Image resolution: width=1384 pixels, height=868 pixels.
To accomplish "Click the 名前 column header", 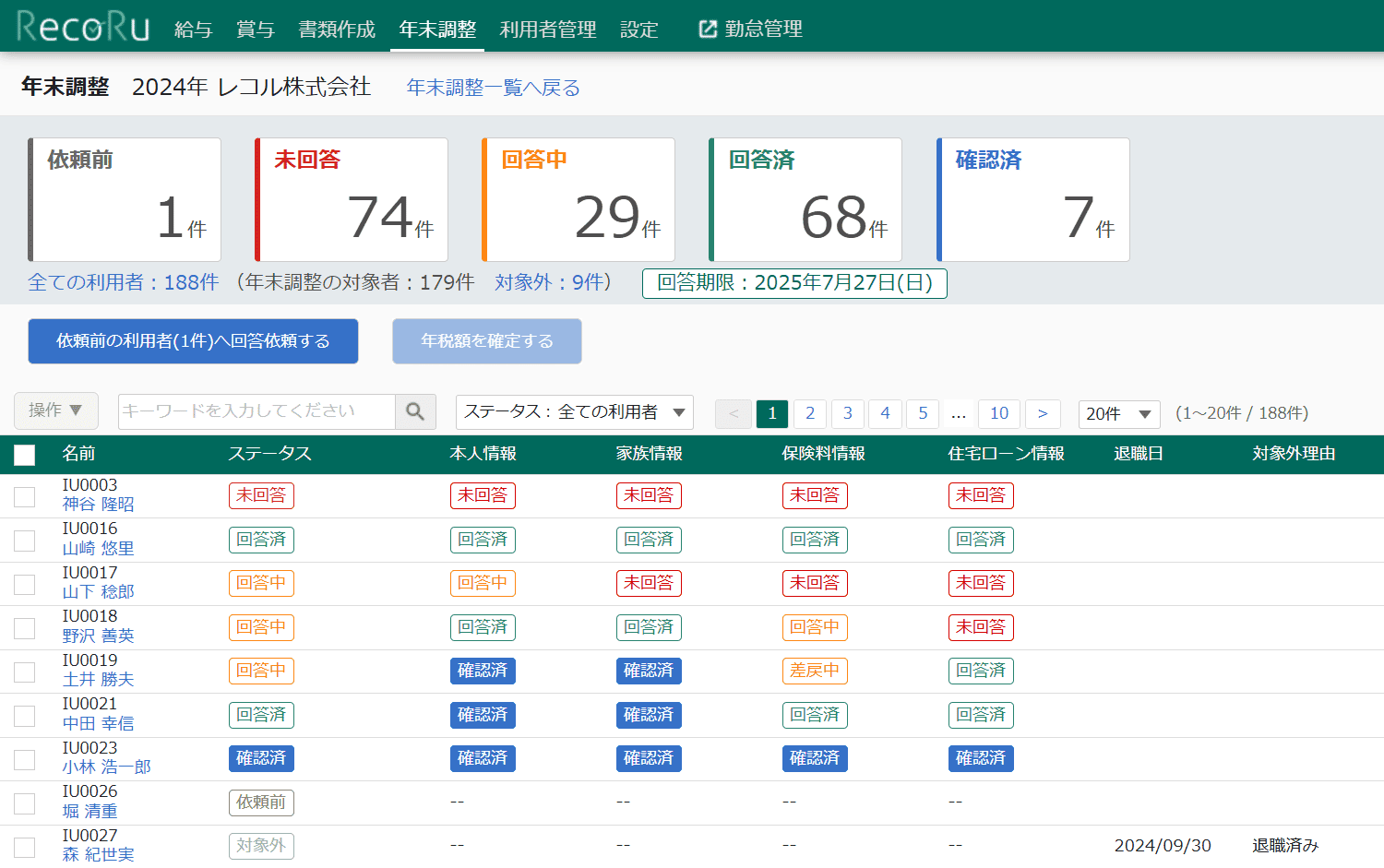I will pos(78,454).
